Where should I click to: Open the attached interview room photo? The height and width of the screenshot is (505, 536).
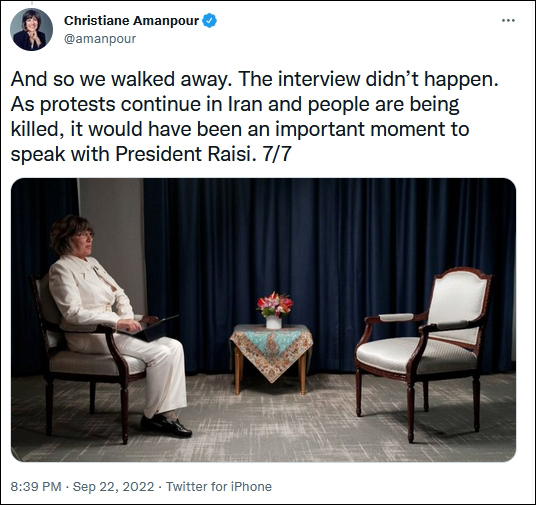(263, 320)
